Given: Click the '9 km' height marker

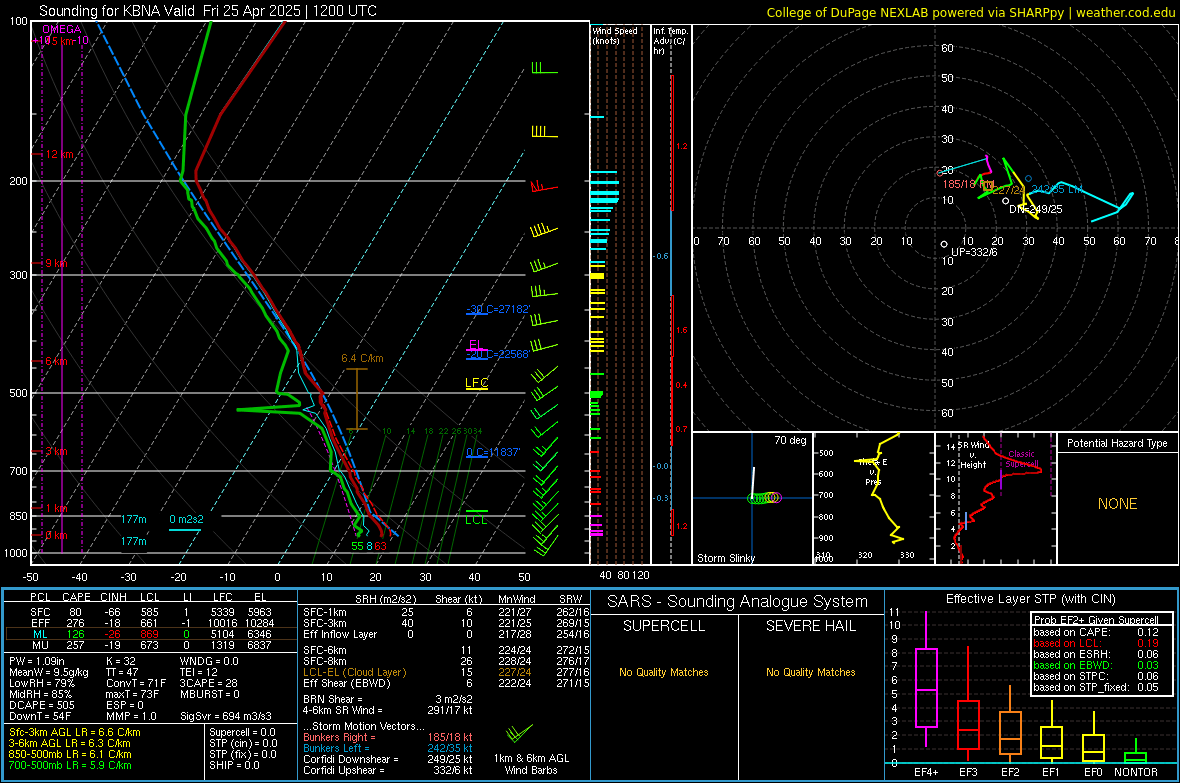Looking at the screenshot, I should pos(56,264).
